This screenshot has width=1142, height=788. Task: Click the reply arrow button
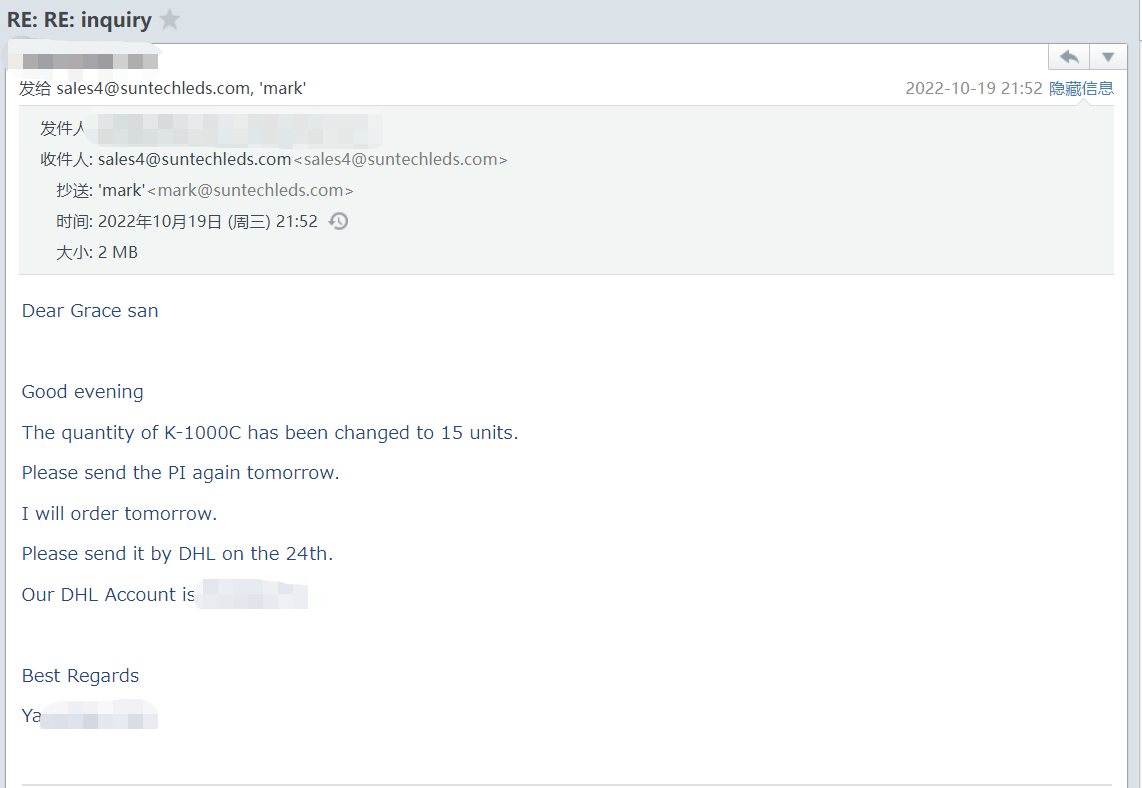tap(1069, 57)
